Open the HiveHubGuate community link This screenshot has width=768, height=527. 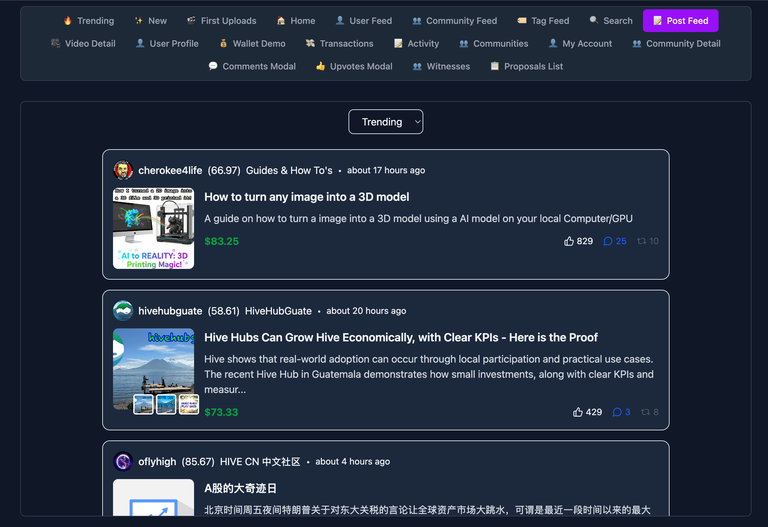(x=278, y=311)
